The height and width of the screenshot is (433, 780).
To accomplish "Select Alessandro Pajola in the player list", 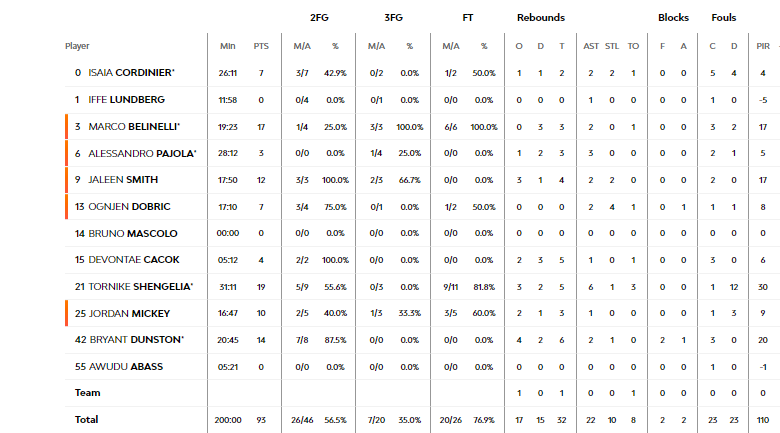I will tap(142, 153).
